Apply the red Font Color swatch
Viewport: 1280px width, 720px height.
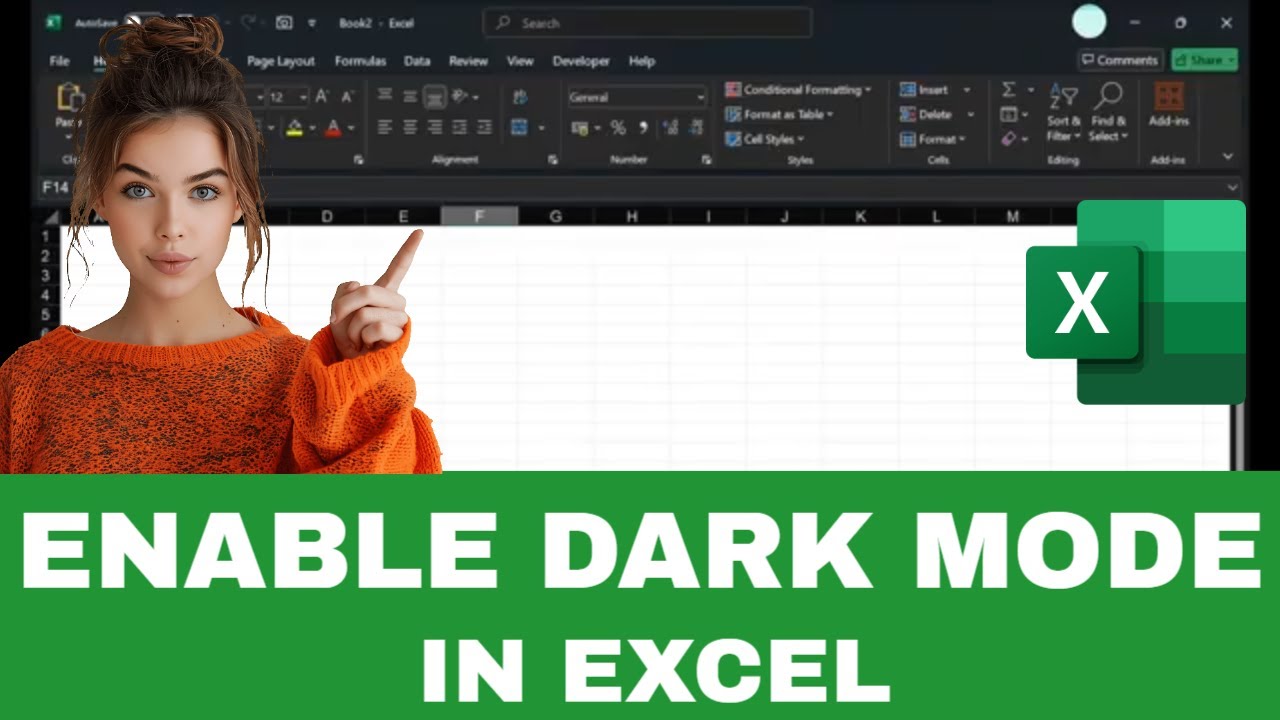[333, 127]
